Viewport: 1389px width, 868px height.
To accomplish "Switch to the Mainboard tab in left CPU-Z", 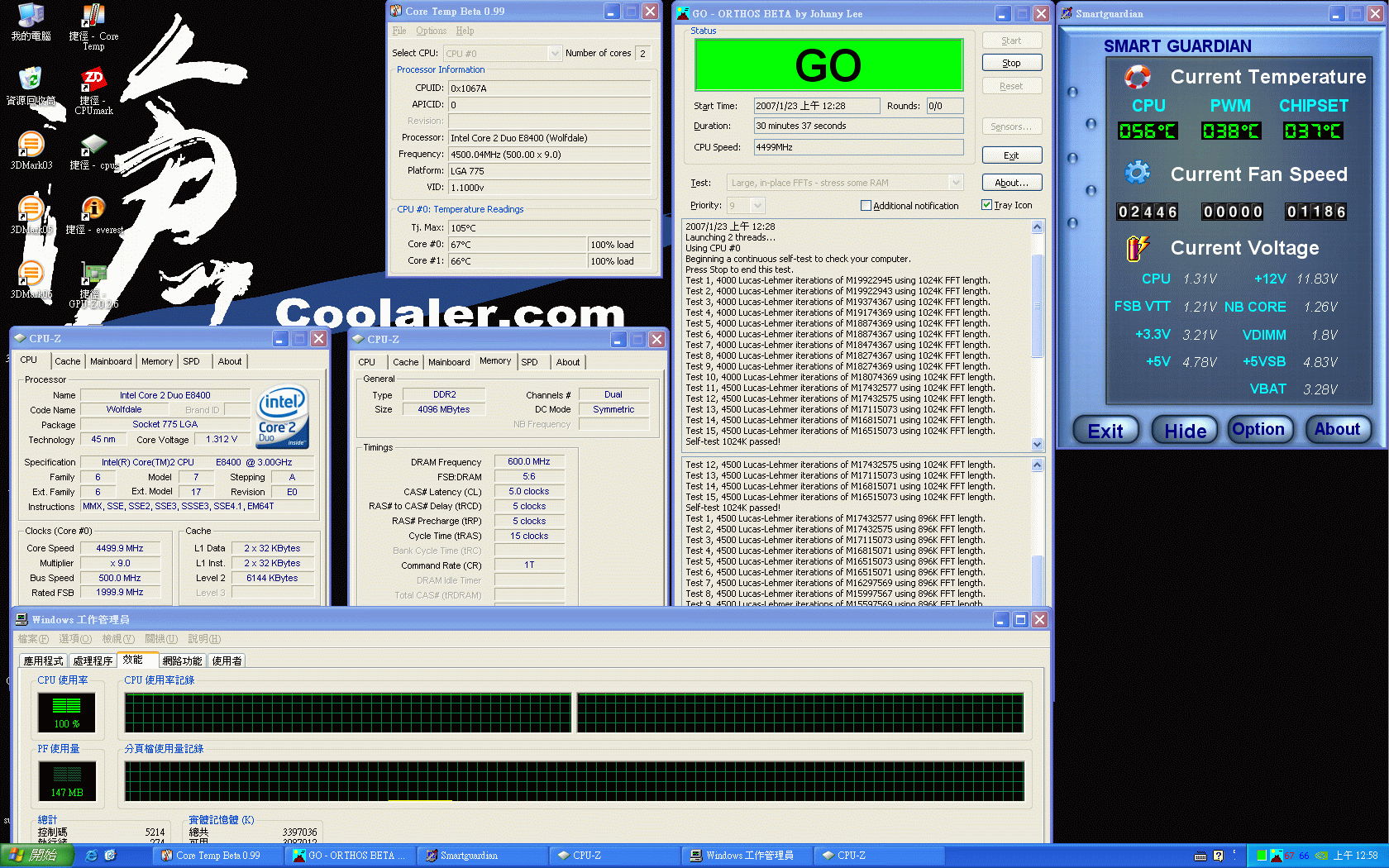I will click(x=111, y=361).
